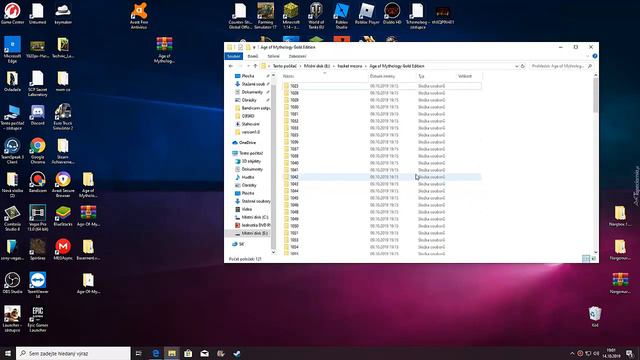Select Roblox Studio desktop icon
Viewport: 640px width, 360px height.
(x=342, y=16)
